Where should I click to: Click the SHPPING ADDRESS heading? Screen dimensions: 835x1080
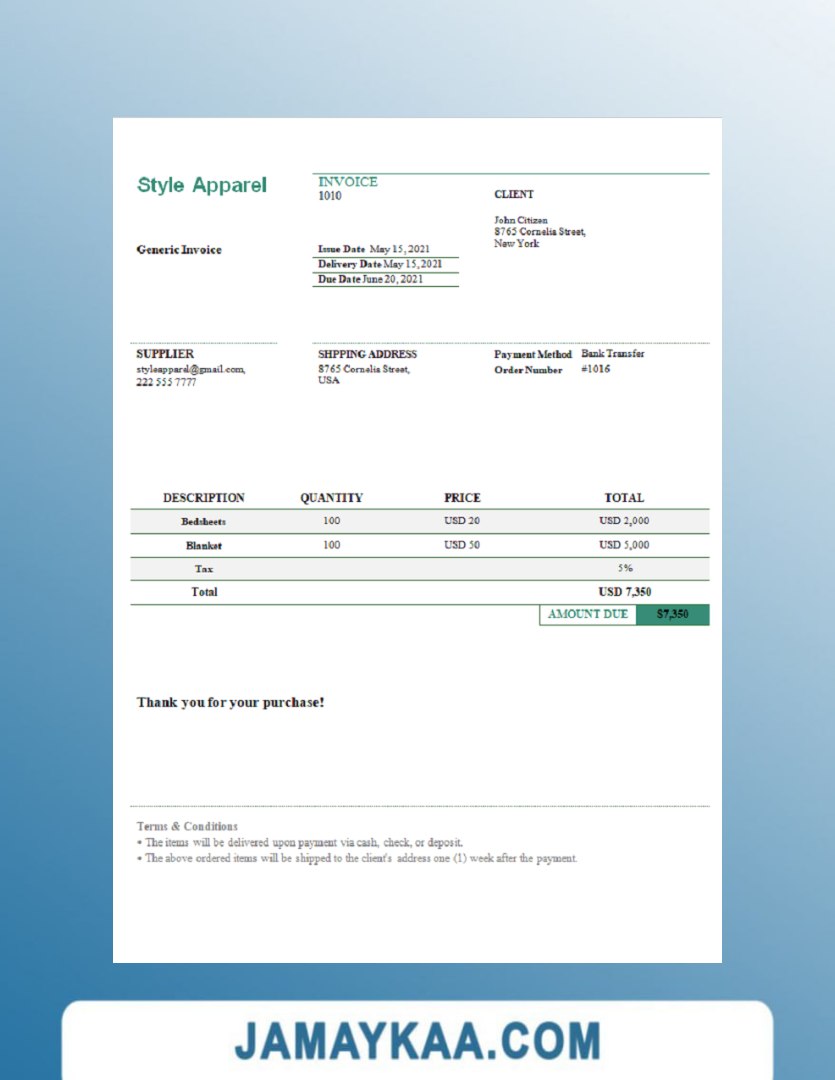click(x=367, y=354)
